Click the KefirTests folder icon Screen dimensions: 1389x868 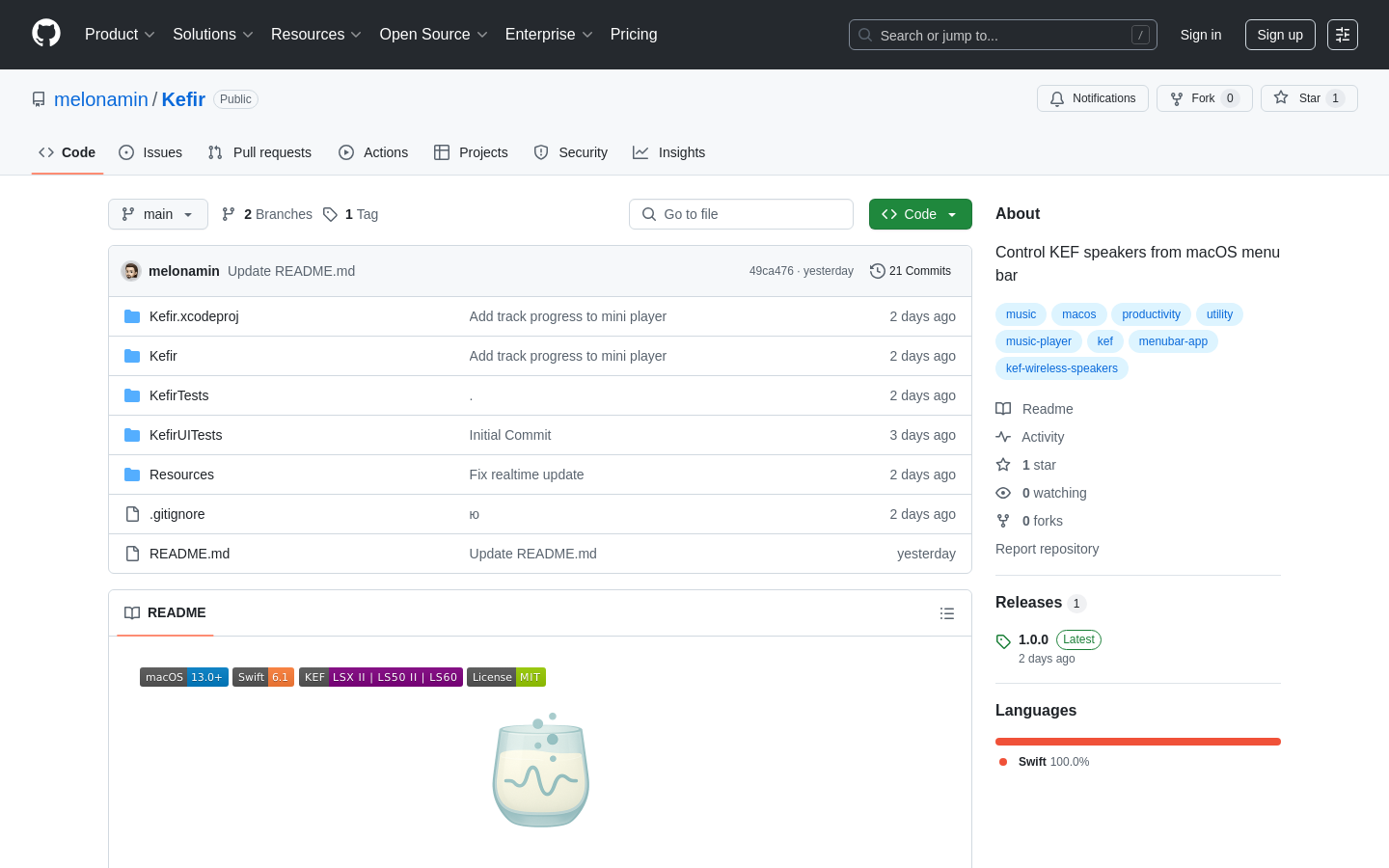(132, 395)
